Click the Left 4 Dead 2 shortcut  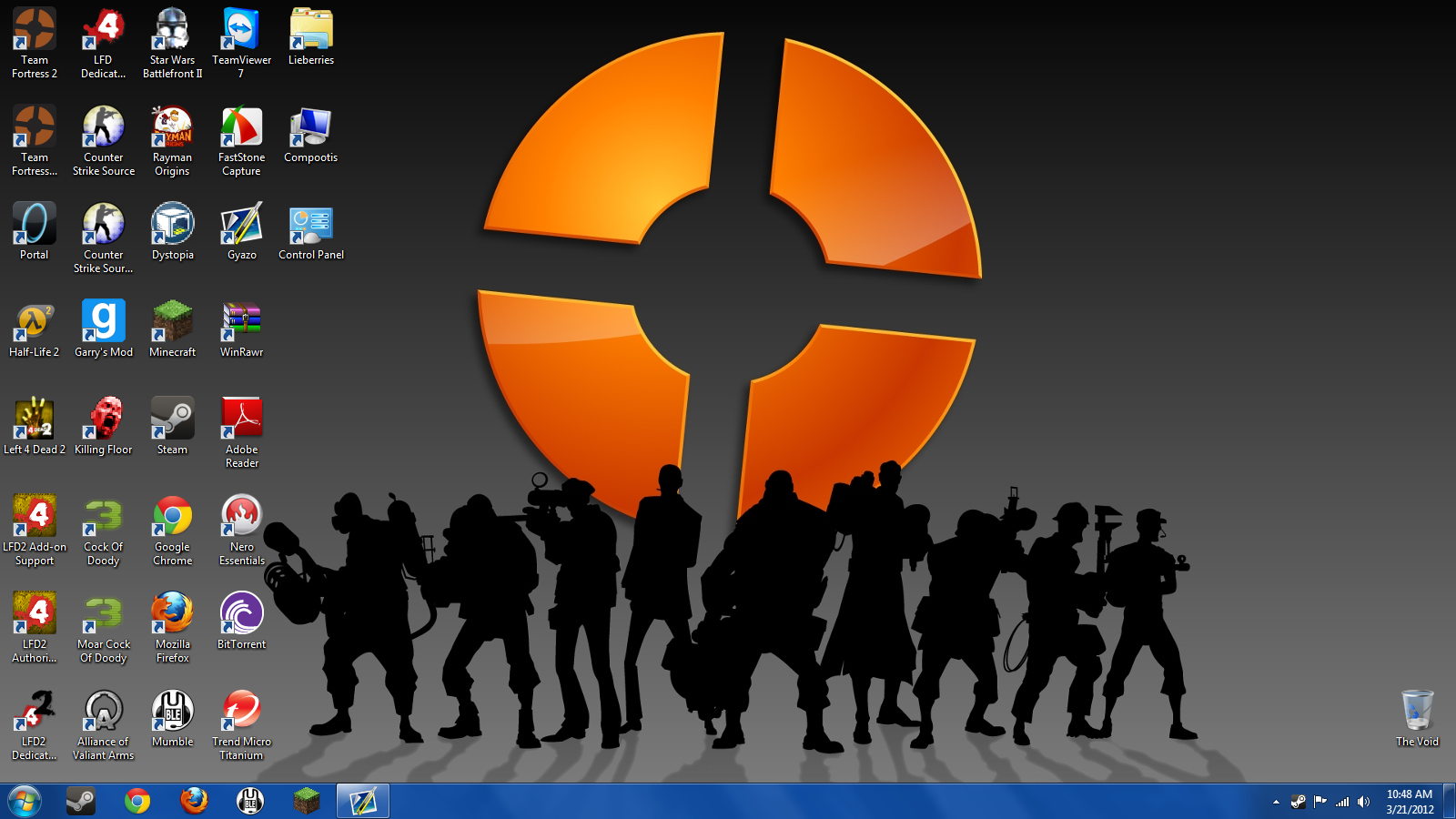coord(35,426)
